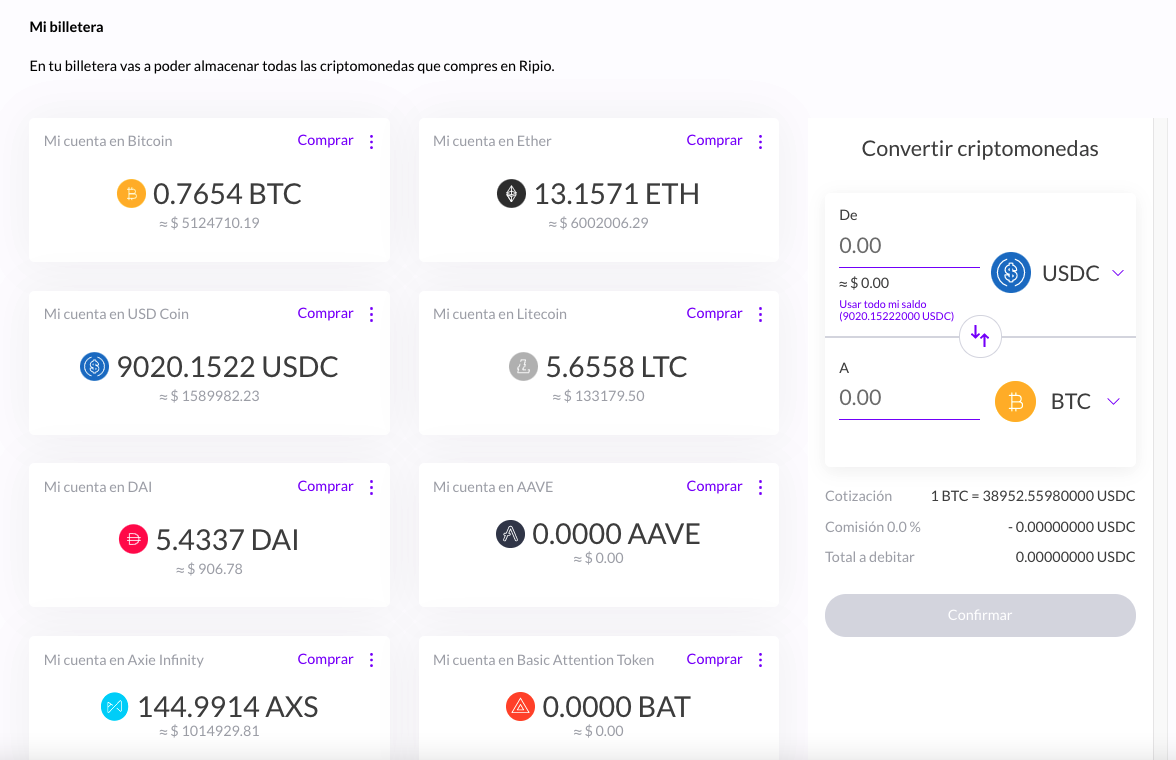Click Comprar on the Ether account
1176x760 pixels.
pos(714,140)
